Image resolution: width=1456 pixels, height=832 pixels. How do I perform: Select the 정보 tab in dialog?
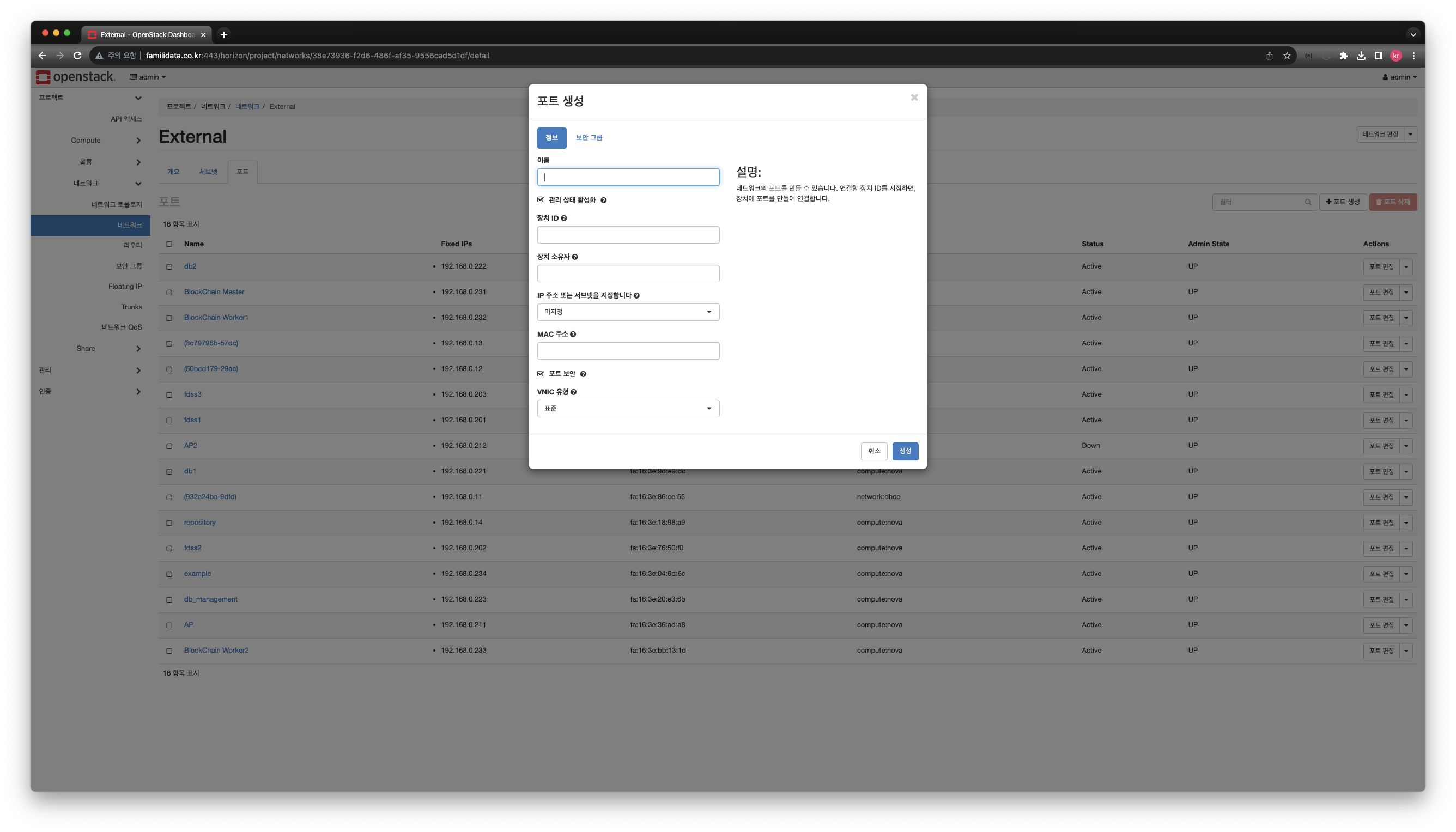pyautogui.click(x=551, y=138)
